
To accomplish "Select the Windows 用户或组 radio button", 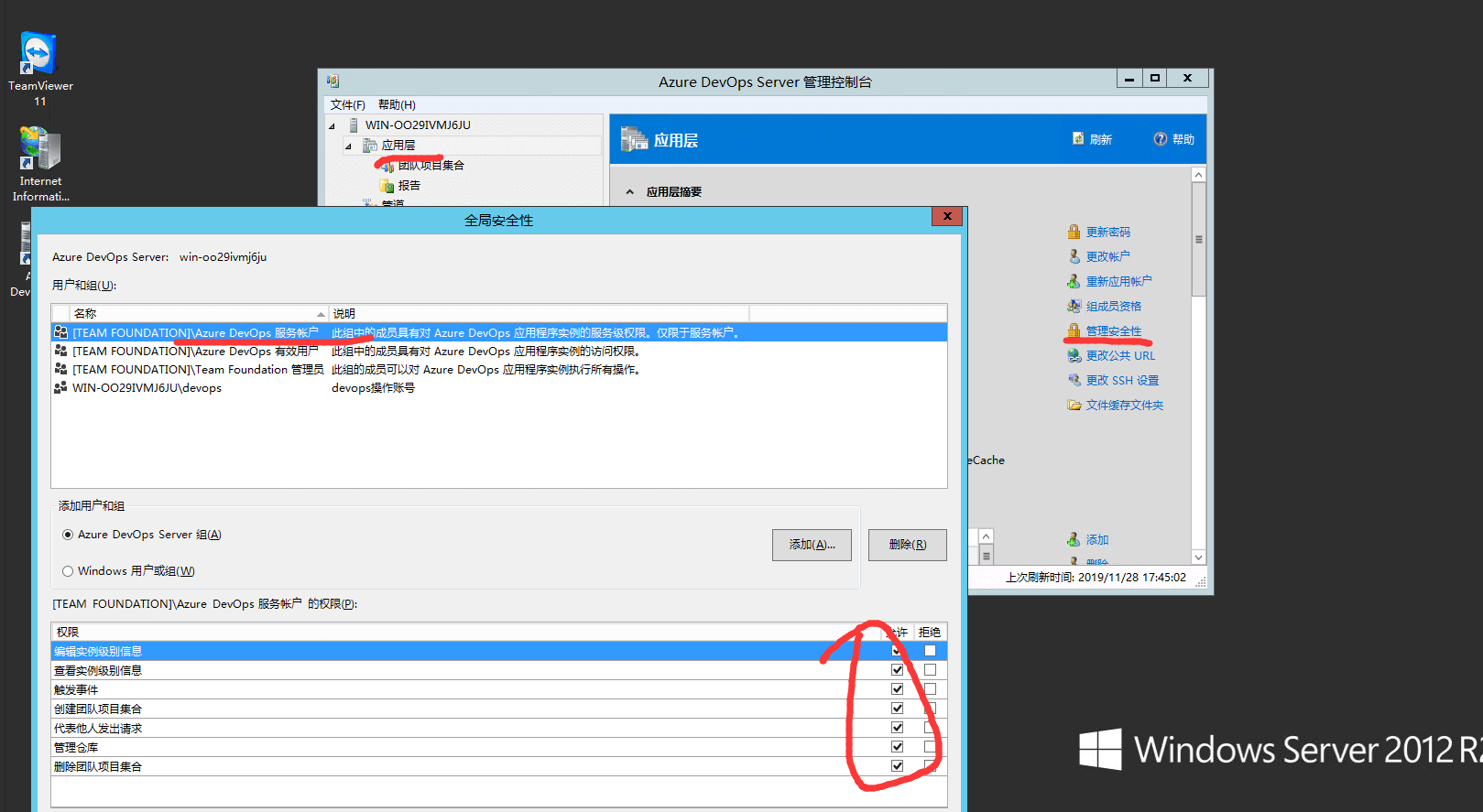I will click(68, 571).
